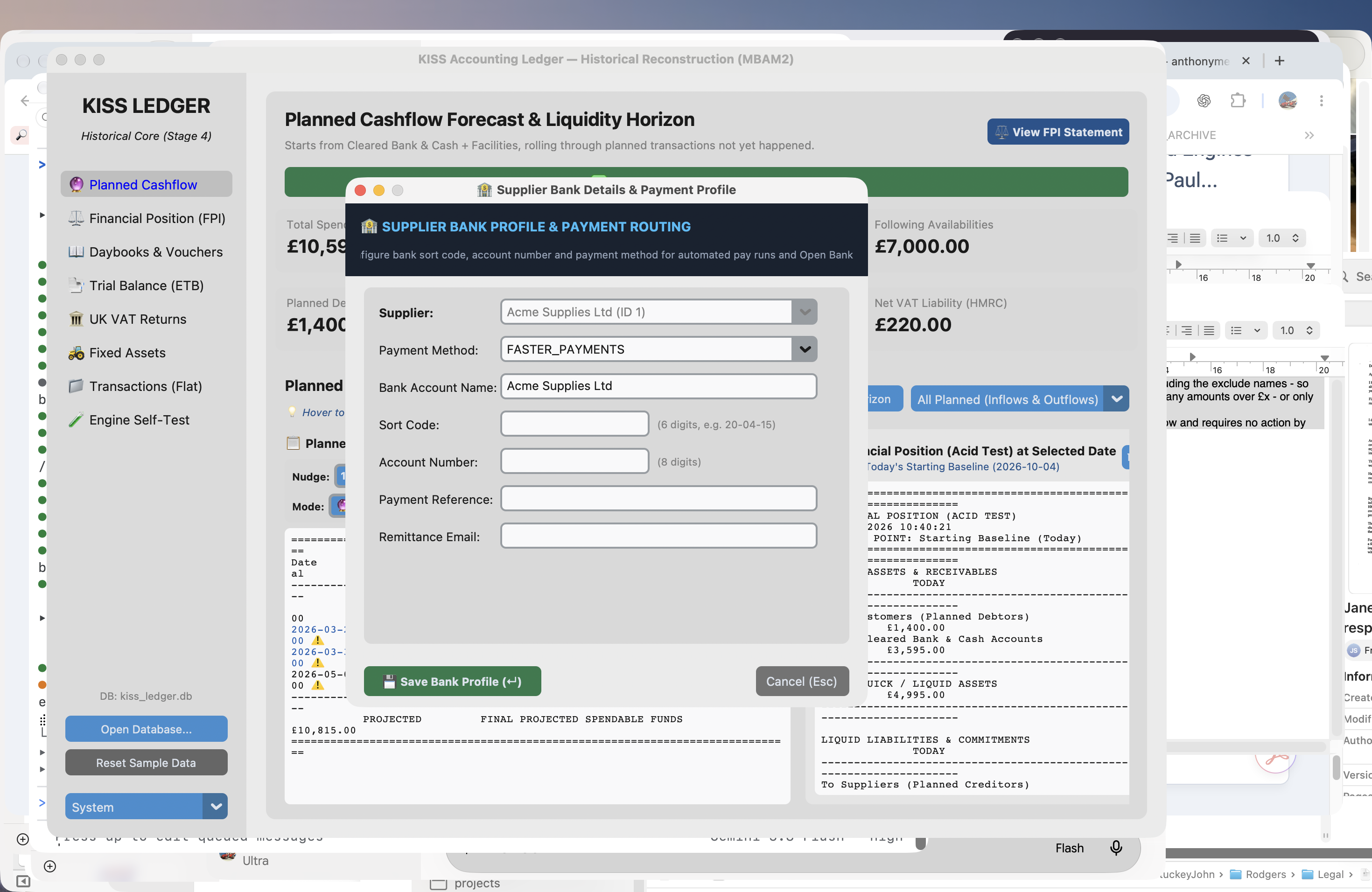The height and width of the screenshot is (892, 1372).
Task: Click Reset Sample Data button
Action: point(146,762)
